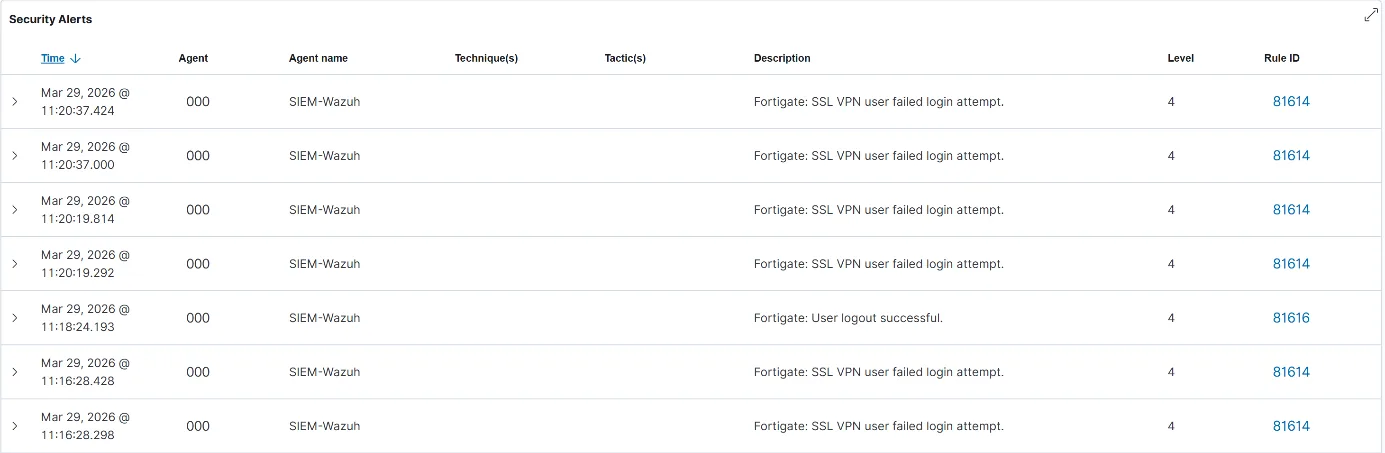Image resolution: width=1385 pixels, height=453 pixels.
Task: Expand the 11:20:37.424 alert row
Action: [15, 101]
